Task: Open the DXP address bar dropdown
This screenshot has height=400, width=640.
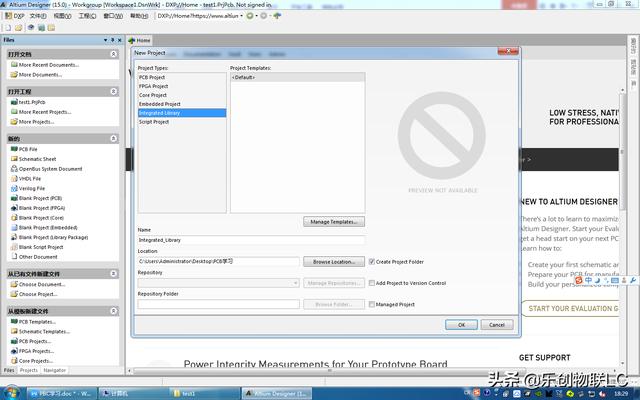Action: point(242,16)
